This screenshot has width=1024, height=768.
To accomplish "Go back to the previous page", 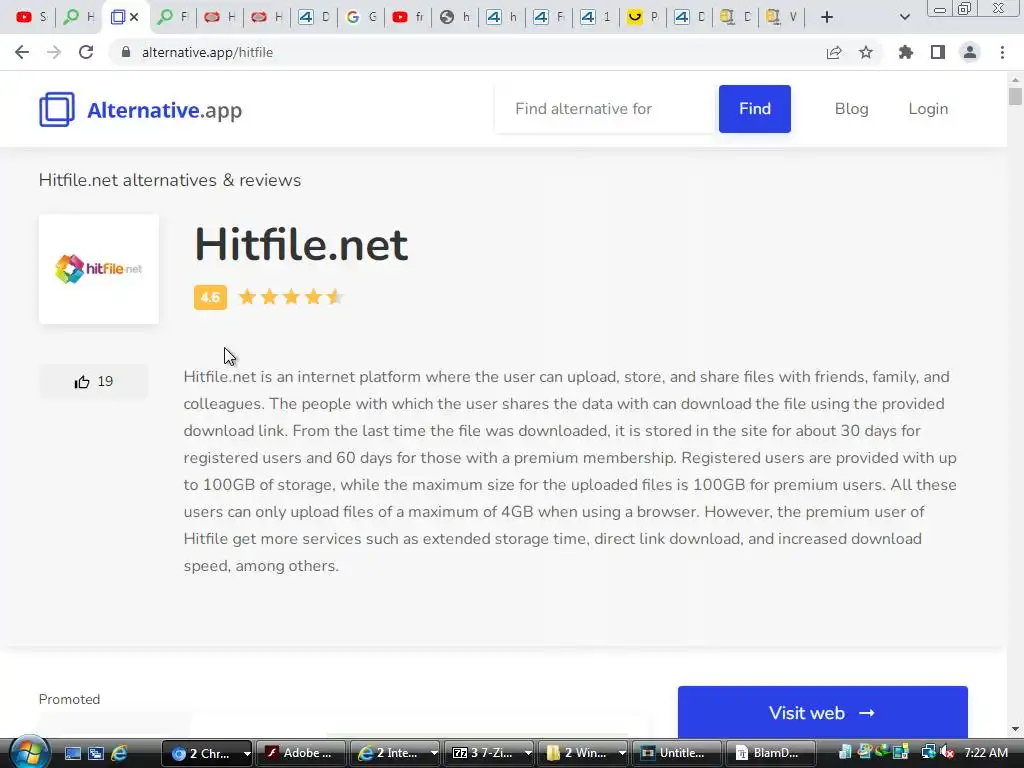I will pyautogui.click(x=22, y=52).
